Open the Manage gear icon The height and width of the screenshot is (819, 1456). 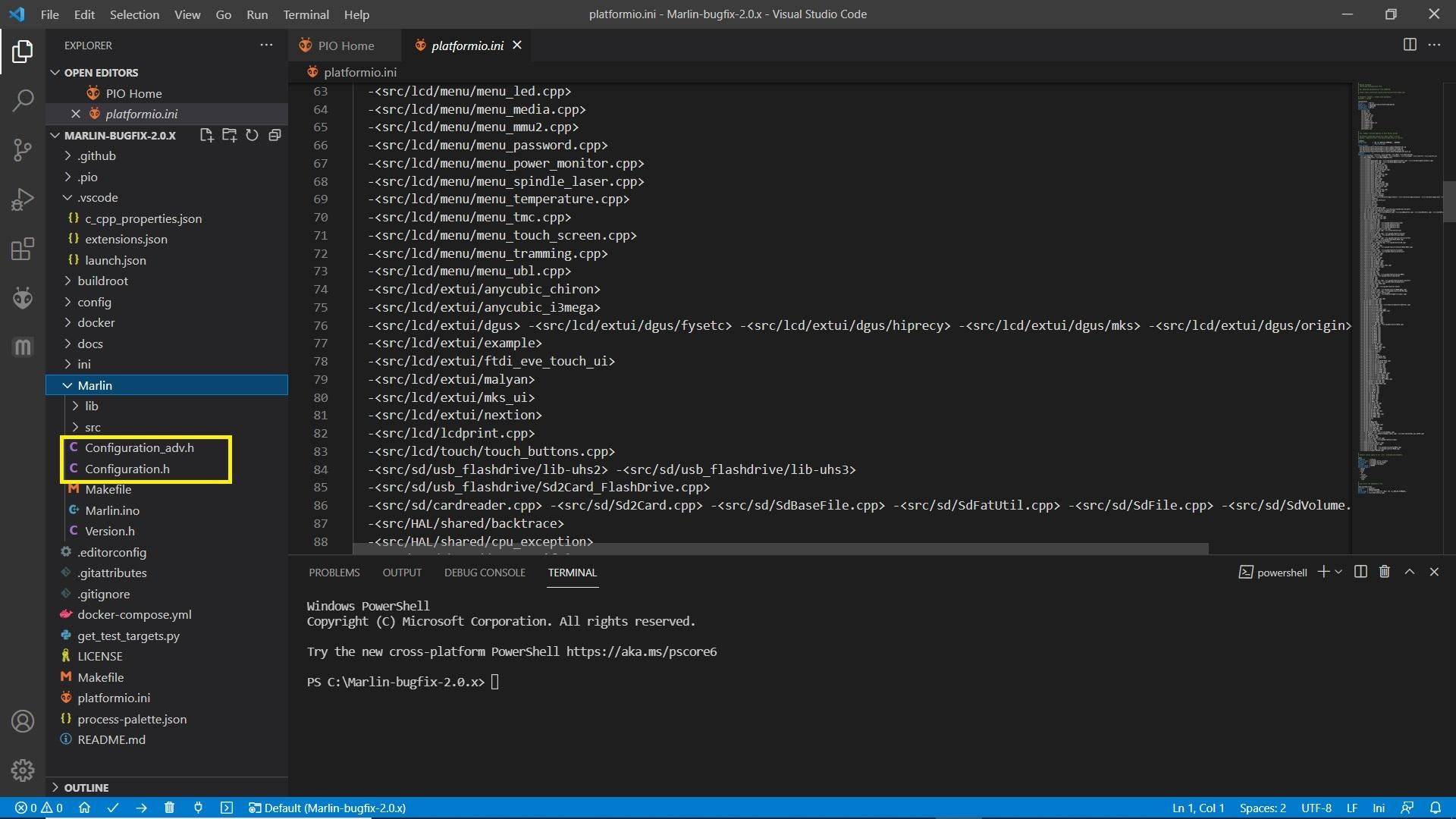(x=23, y=770)
